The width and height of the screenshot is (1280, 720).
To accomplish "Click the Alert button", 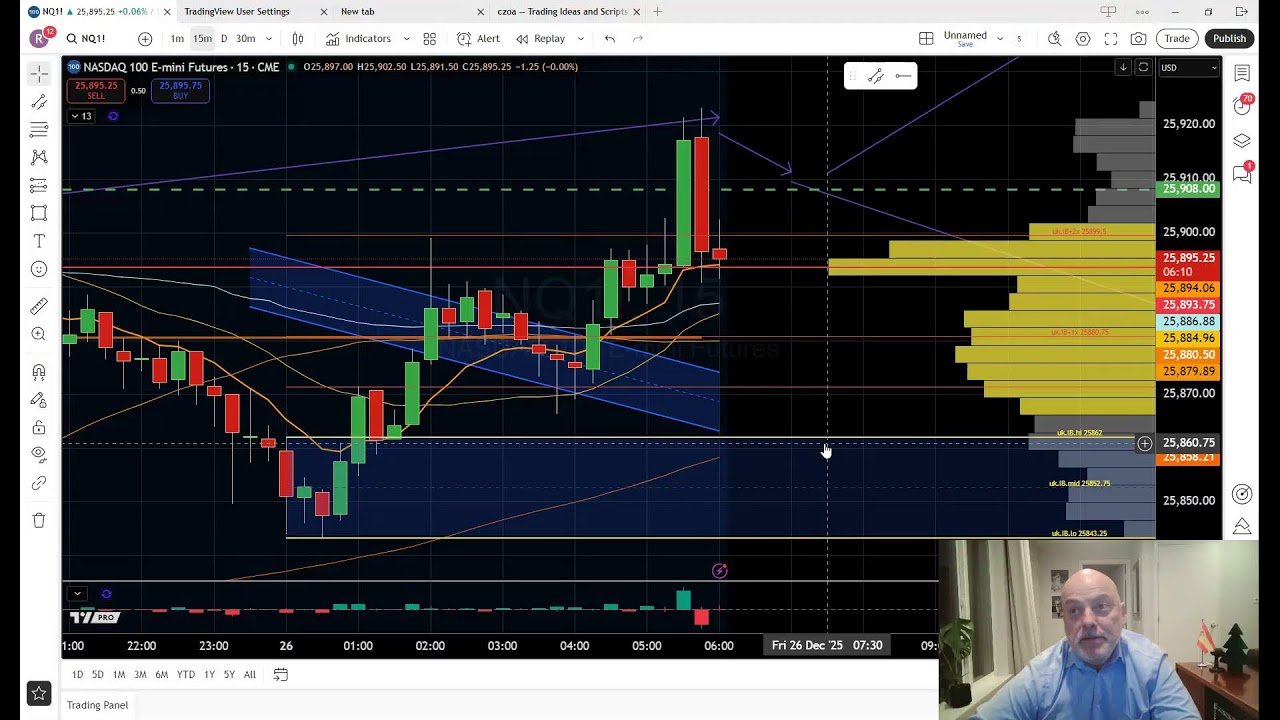I will point(478,39).
